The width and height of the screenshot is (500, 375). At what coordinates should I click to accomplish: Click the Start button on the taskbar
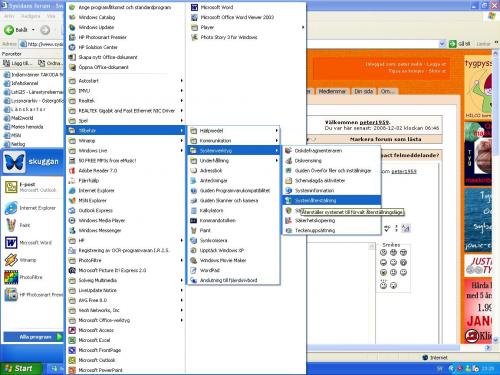click(x=21, y=368)
